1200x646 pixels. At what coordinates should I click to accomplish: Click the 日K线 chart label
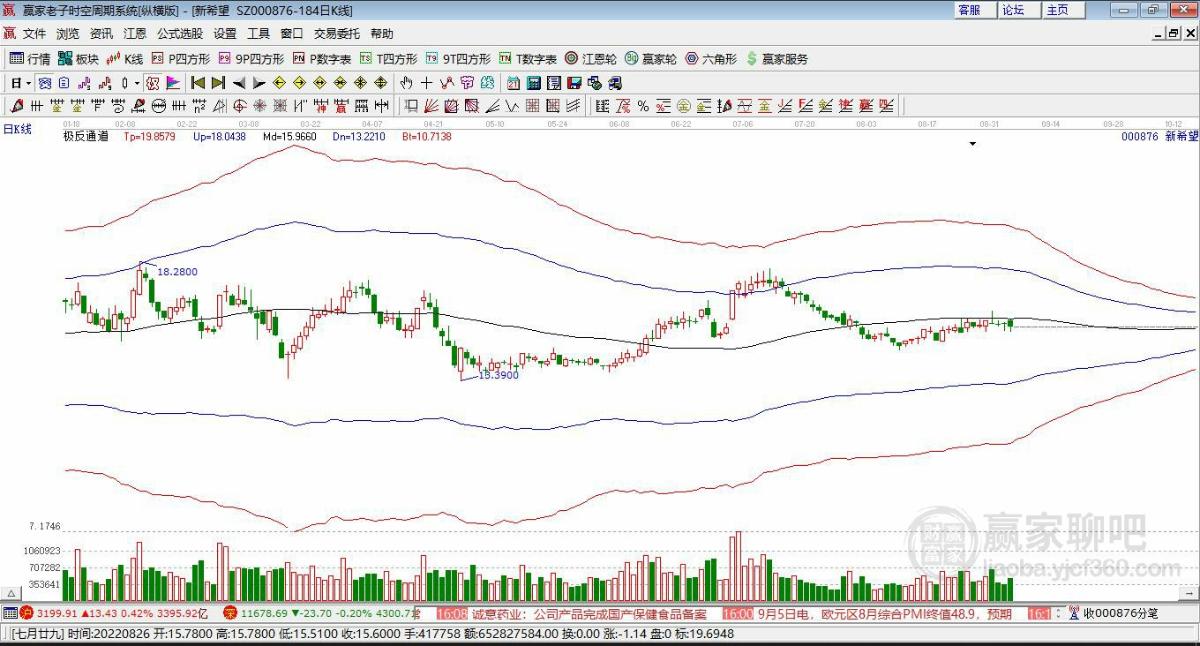coord(17,128)
